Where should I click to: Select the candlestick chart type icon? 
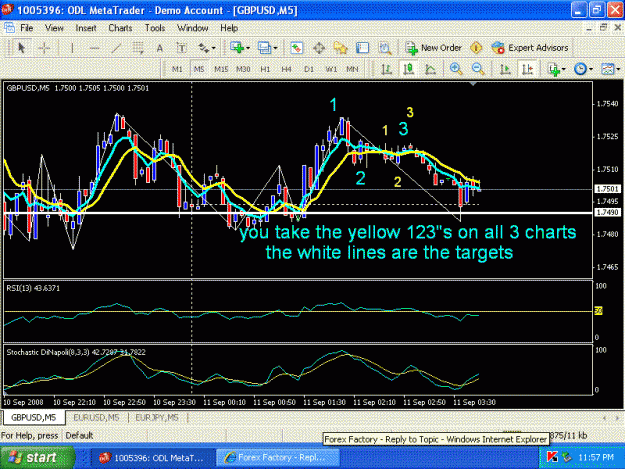(x=408, y=69)
